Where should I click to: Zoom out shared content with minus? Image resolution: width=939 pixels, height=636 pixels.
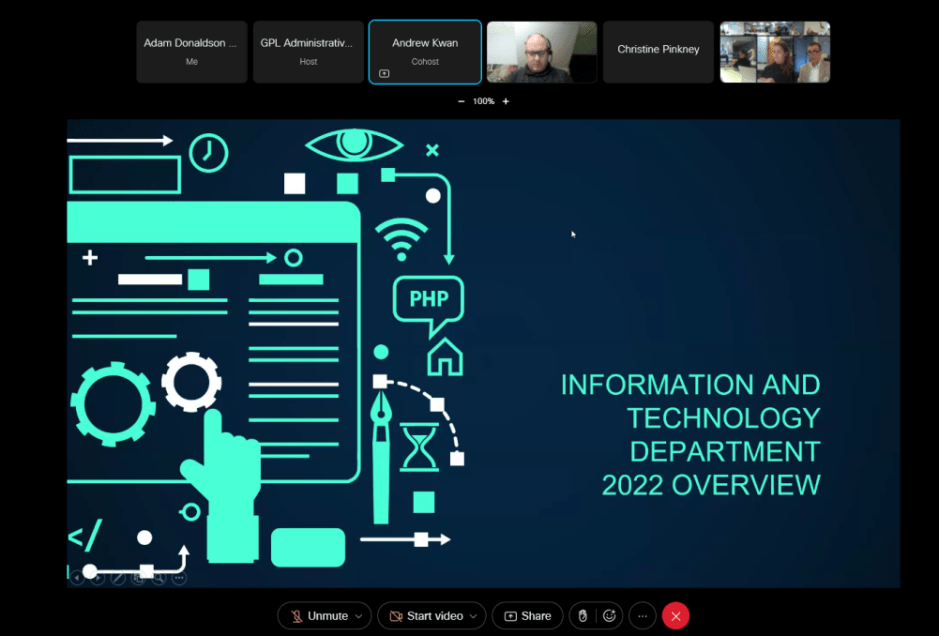(x=461, y=101)
